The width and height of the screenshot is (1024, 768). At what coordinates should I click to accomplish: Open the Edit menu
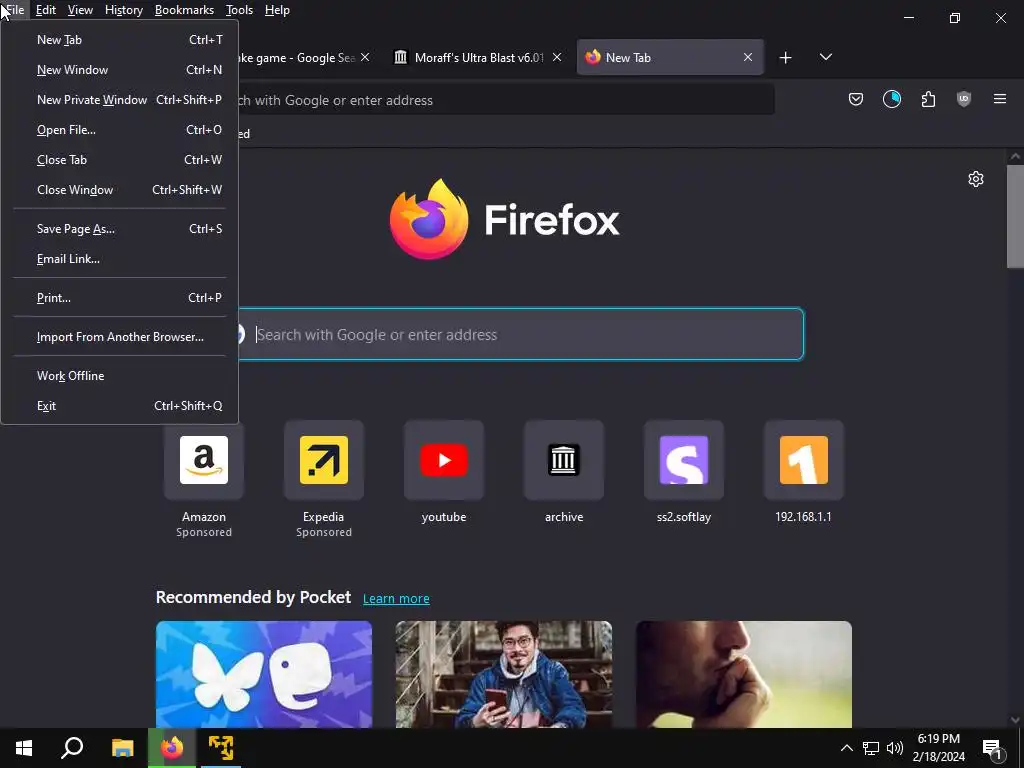pyautogui.click(x=46, y=10)
